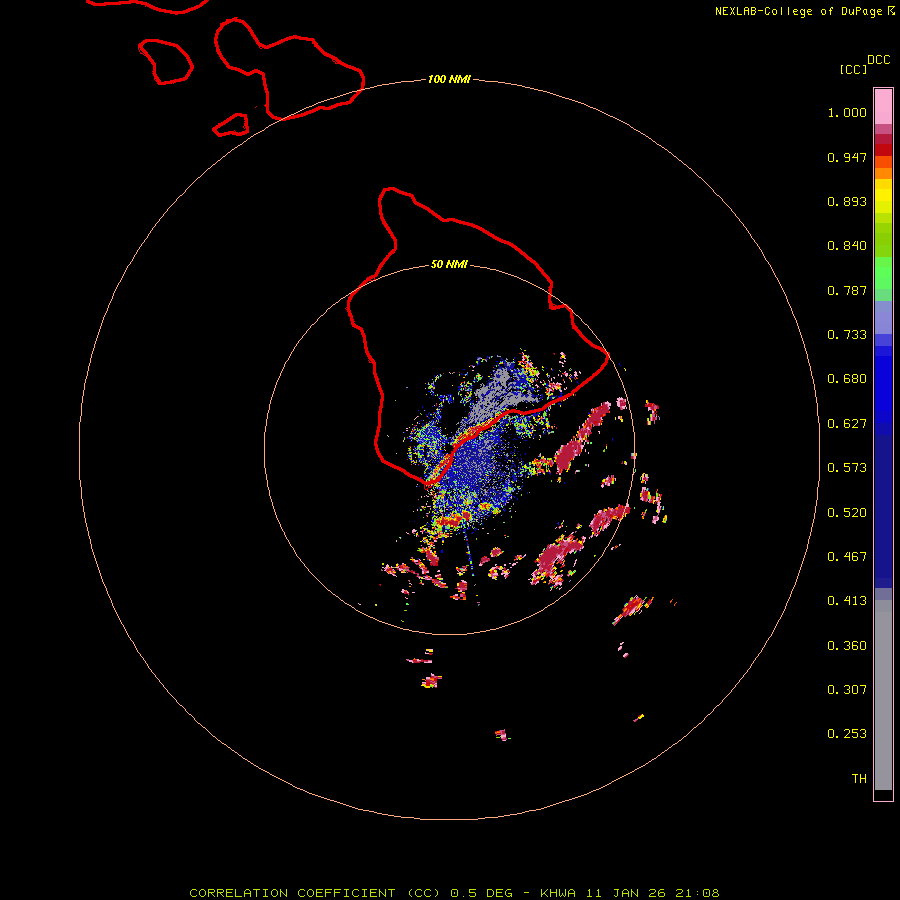Click the 0.947 color scale value

tap(847, 157)
